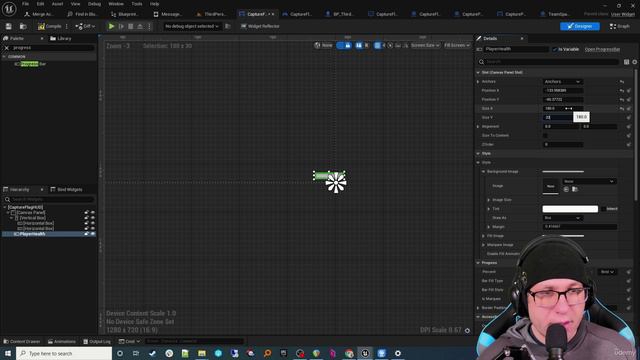Click the Use Selected Asset arrow icon

pyautogui.click(x=566, y=189)
